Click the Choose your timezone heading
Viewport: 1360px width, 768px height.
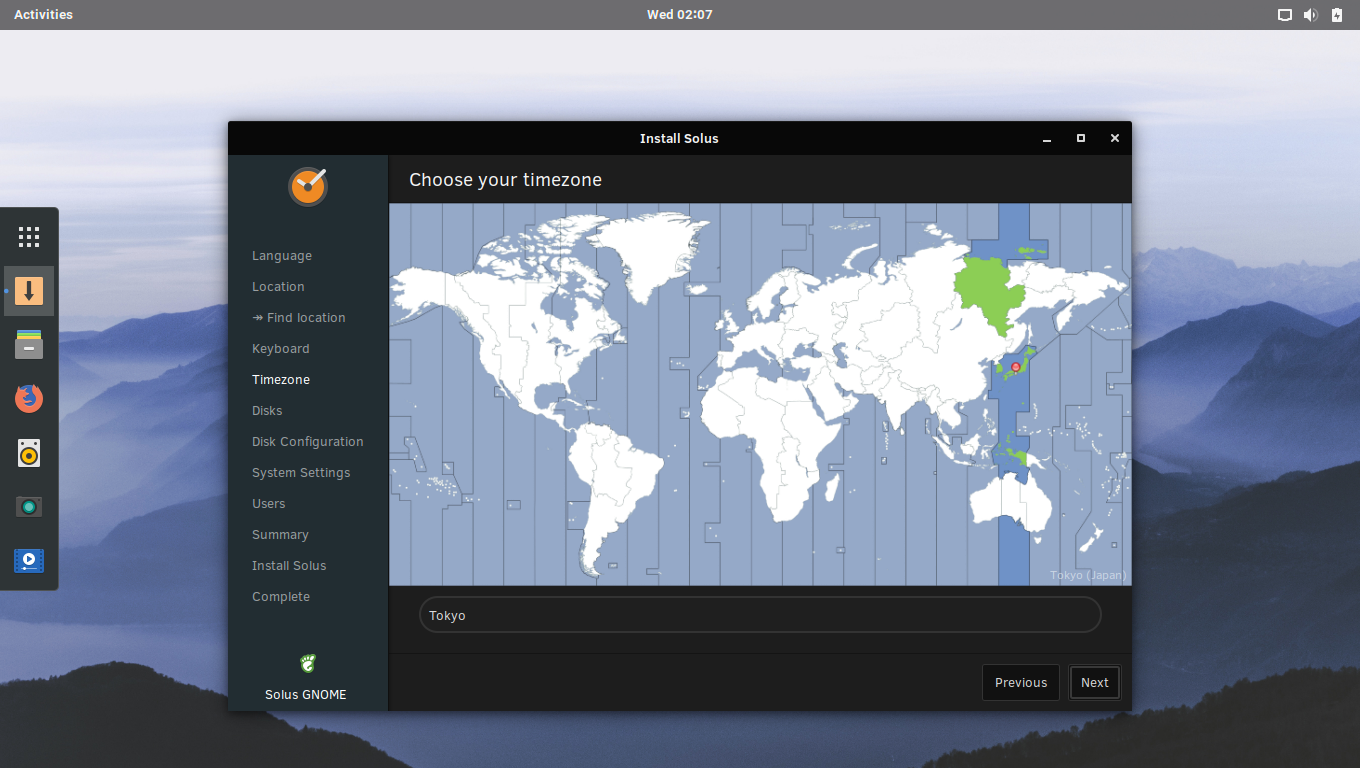point(505,180)
